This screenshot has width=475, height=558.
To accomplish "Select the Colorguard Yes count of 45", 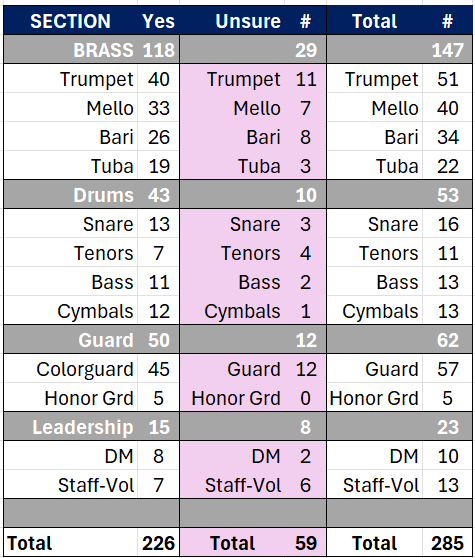I will coord(158,369).
